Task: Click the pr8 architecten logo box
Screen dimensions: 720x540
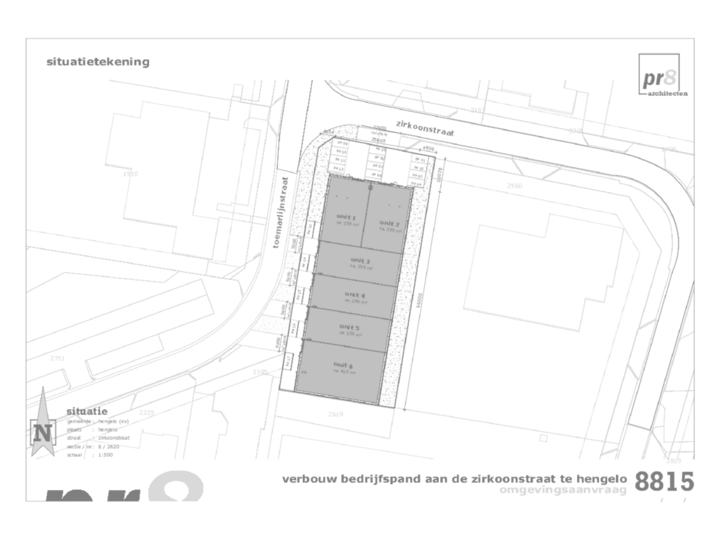Action: [x=662, y=76]
